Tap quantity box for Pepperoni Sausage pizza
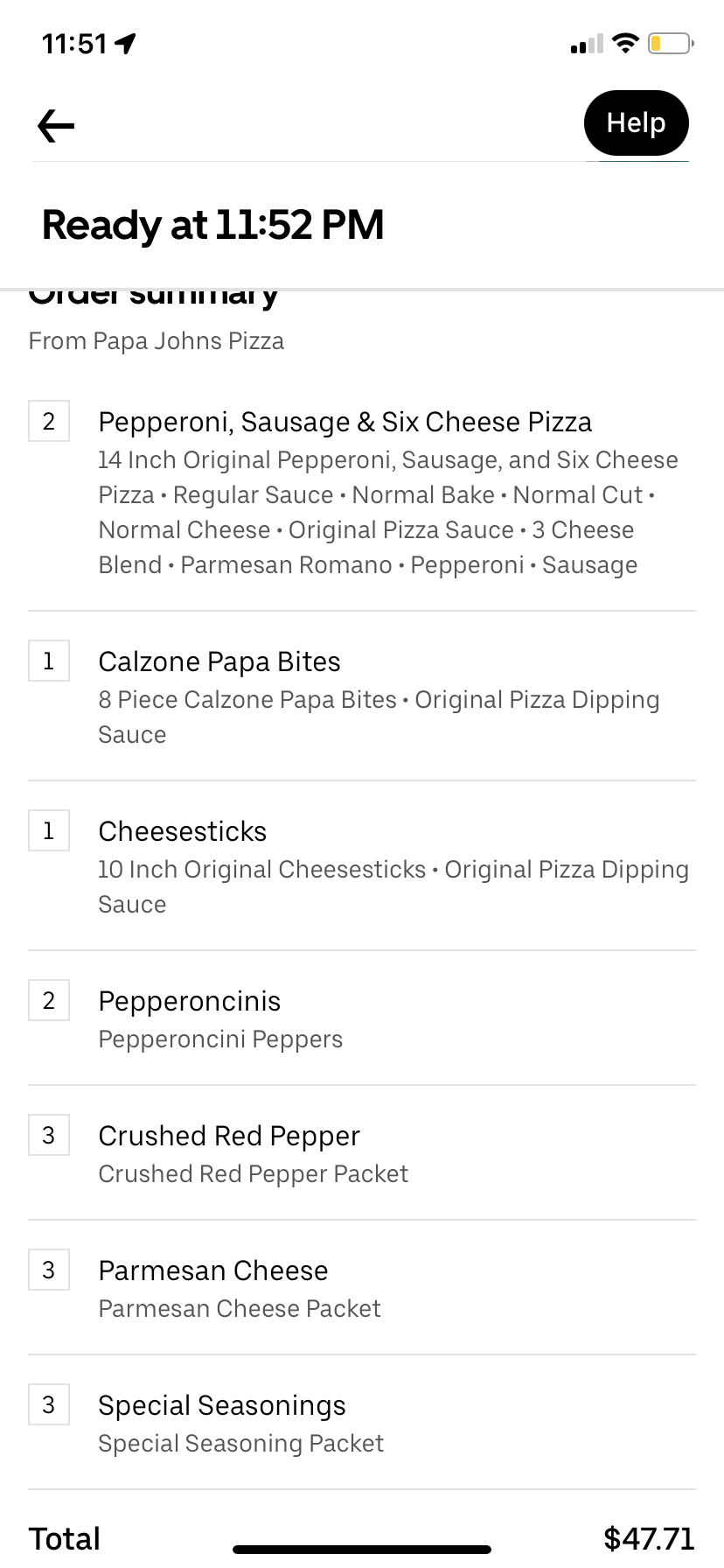 [x=49, y=421]
